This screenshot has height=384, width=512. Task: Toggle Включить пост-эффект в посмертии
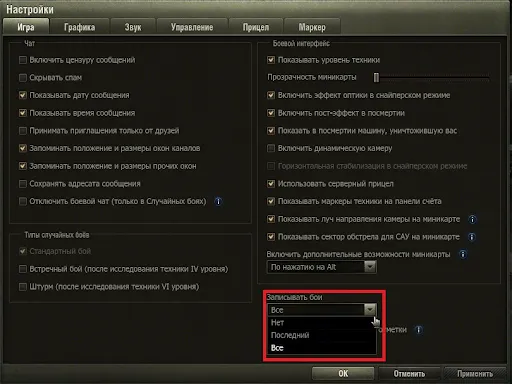pos(271,113)
